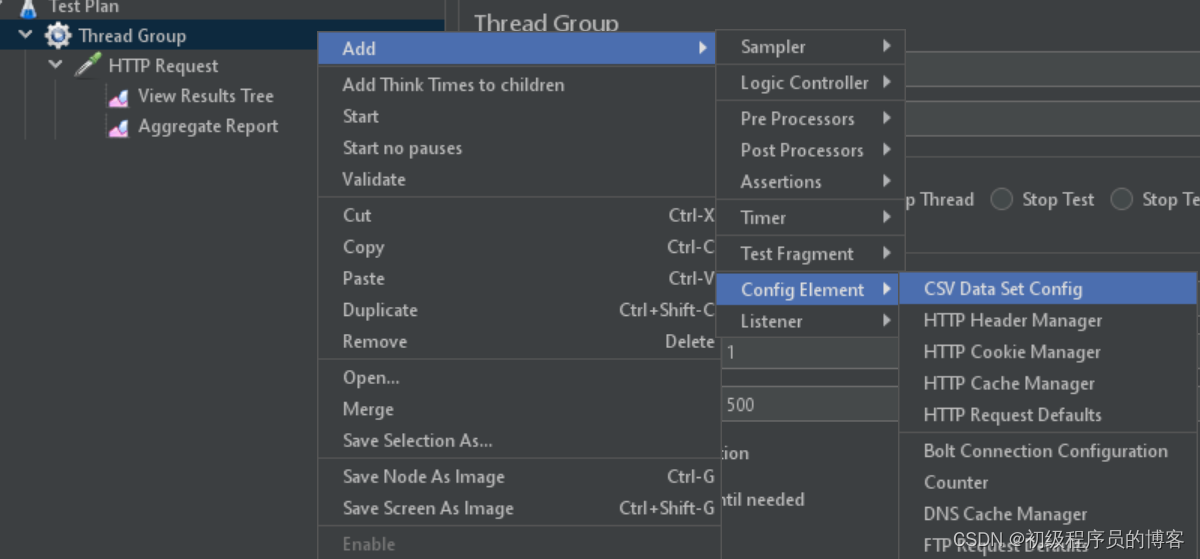Select HTTP Header Manager entry
Image resolution: width=1200 pixels, height=559 pixels.
pyautogui.click(x=1013, y=321)
